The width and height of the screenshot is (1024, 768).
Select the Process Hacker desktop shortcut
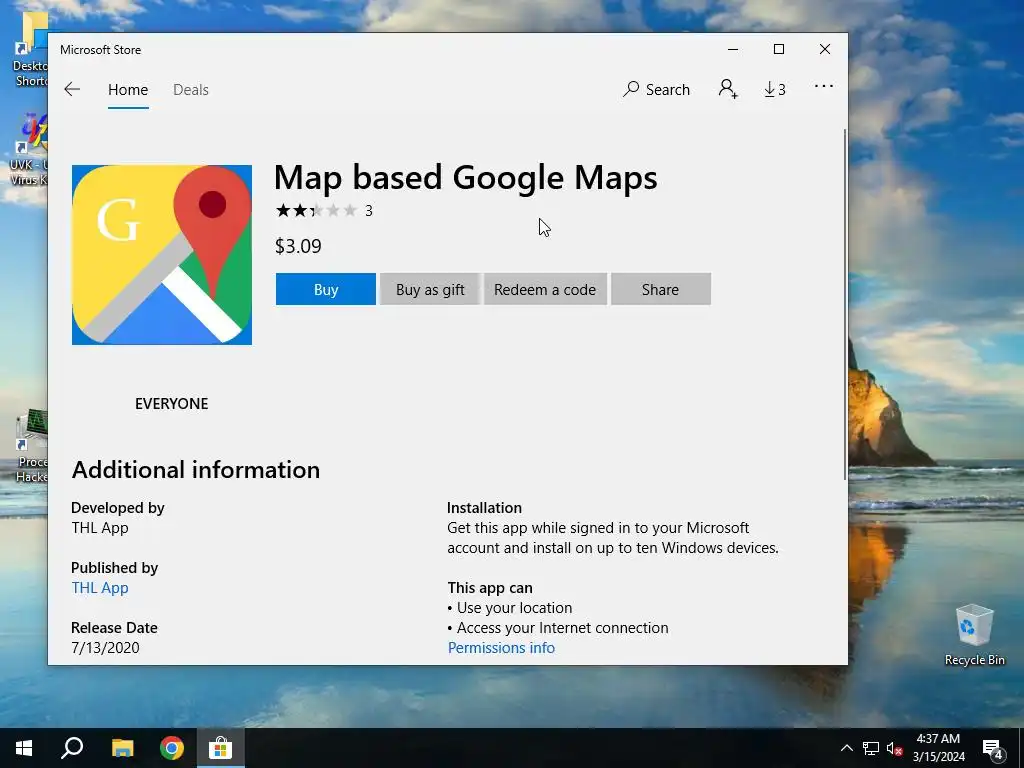(x=31, y=446)
